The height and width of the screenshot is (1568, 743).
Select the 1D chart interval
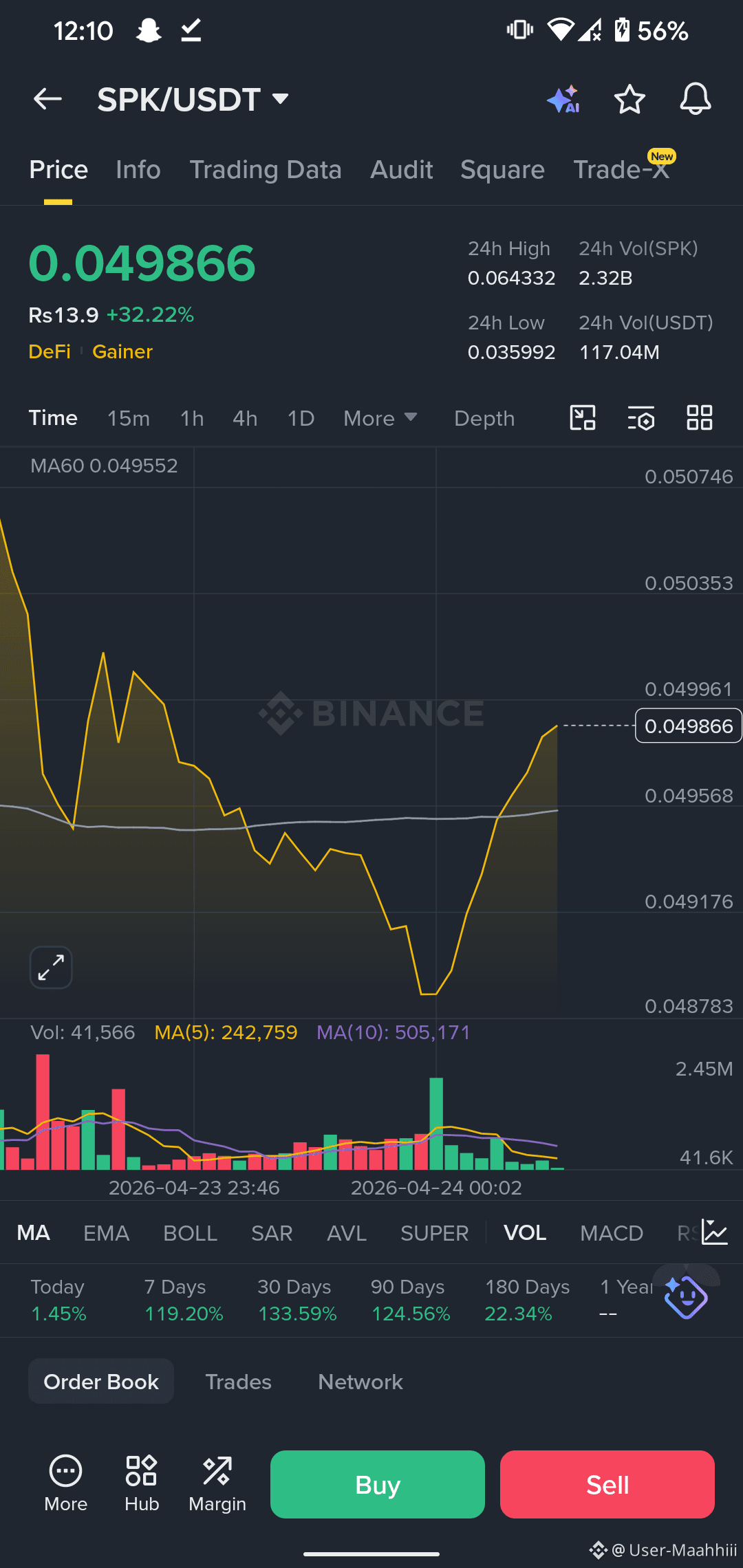point(301,418)
